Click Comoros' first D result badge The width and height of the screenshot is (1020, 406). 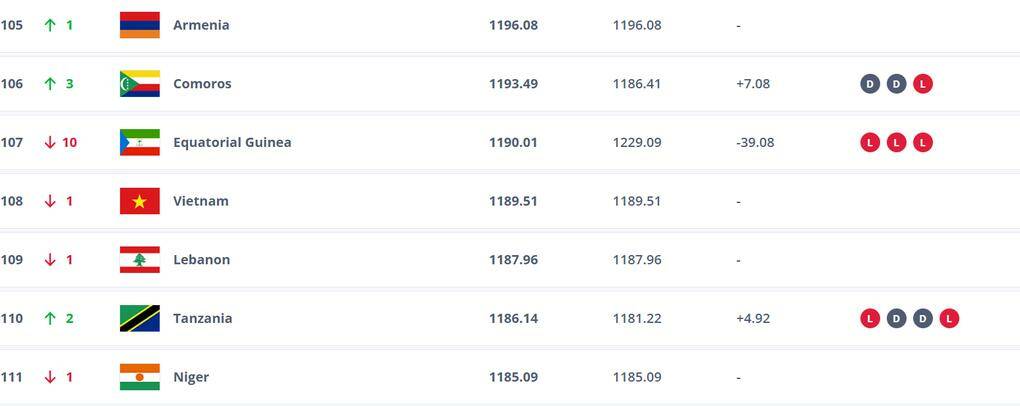tap(870, 84)
